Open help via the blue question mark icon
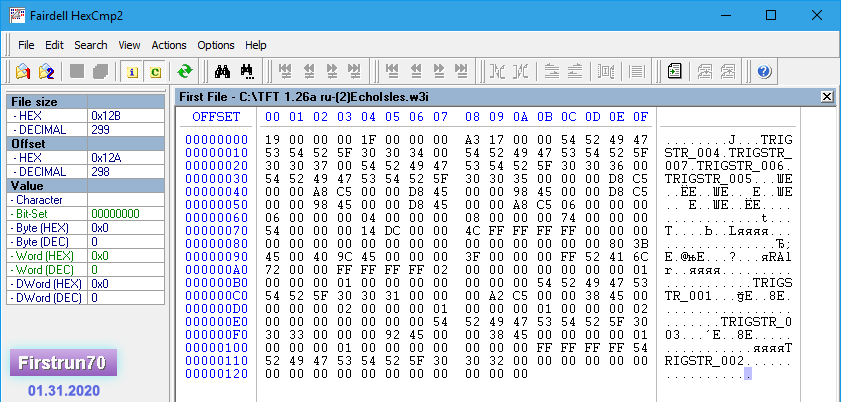841x402 pixels. point(764,71)
